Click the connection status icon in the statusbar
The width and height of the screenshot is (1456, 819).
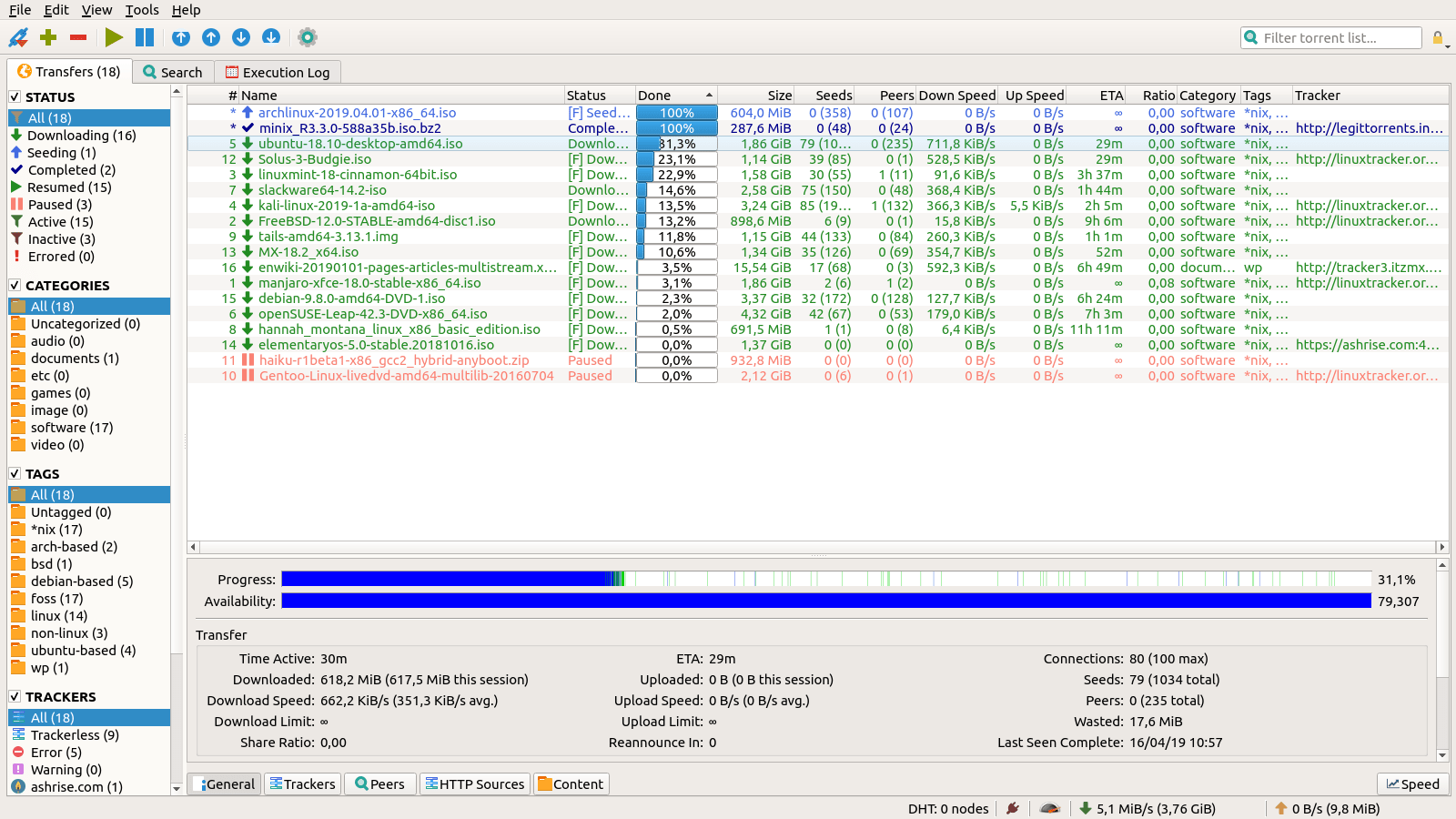[x=1012, y=808]
